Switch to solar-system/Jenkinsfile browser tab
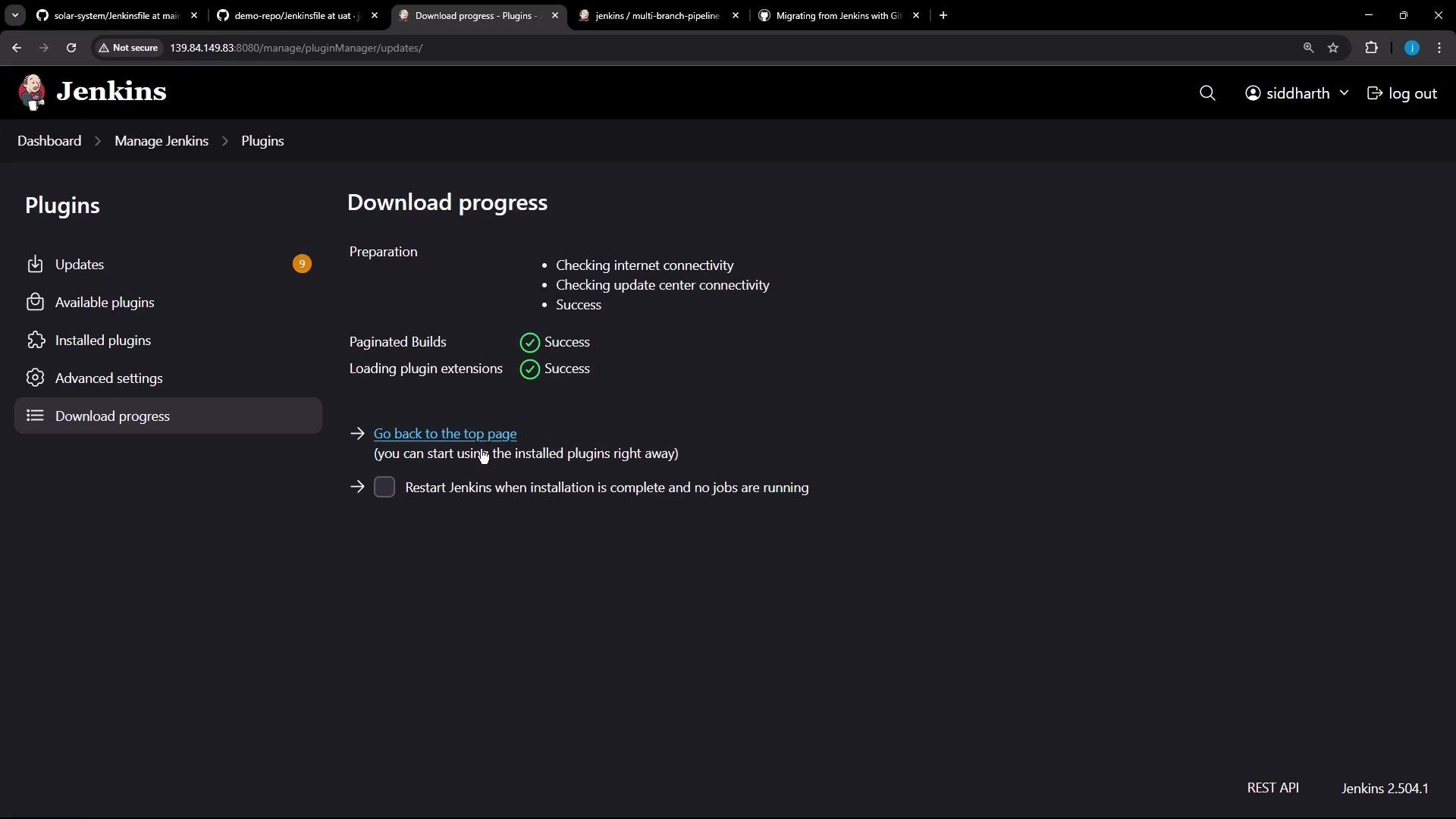 116,15
